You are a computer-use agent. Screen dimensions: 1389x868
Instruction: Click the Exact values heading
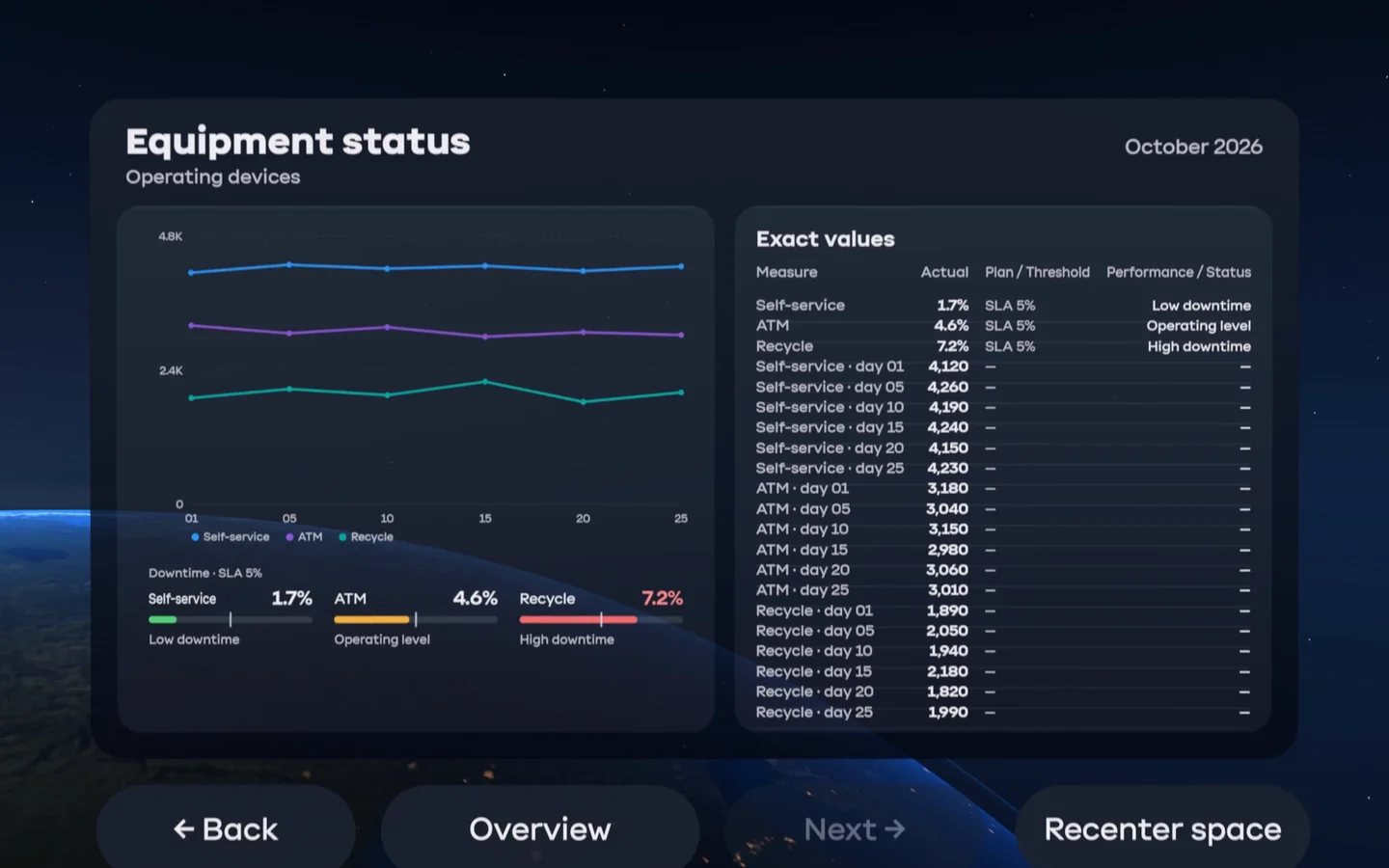click(x=825, y=239)
